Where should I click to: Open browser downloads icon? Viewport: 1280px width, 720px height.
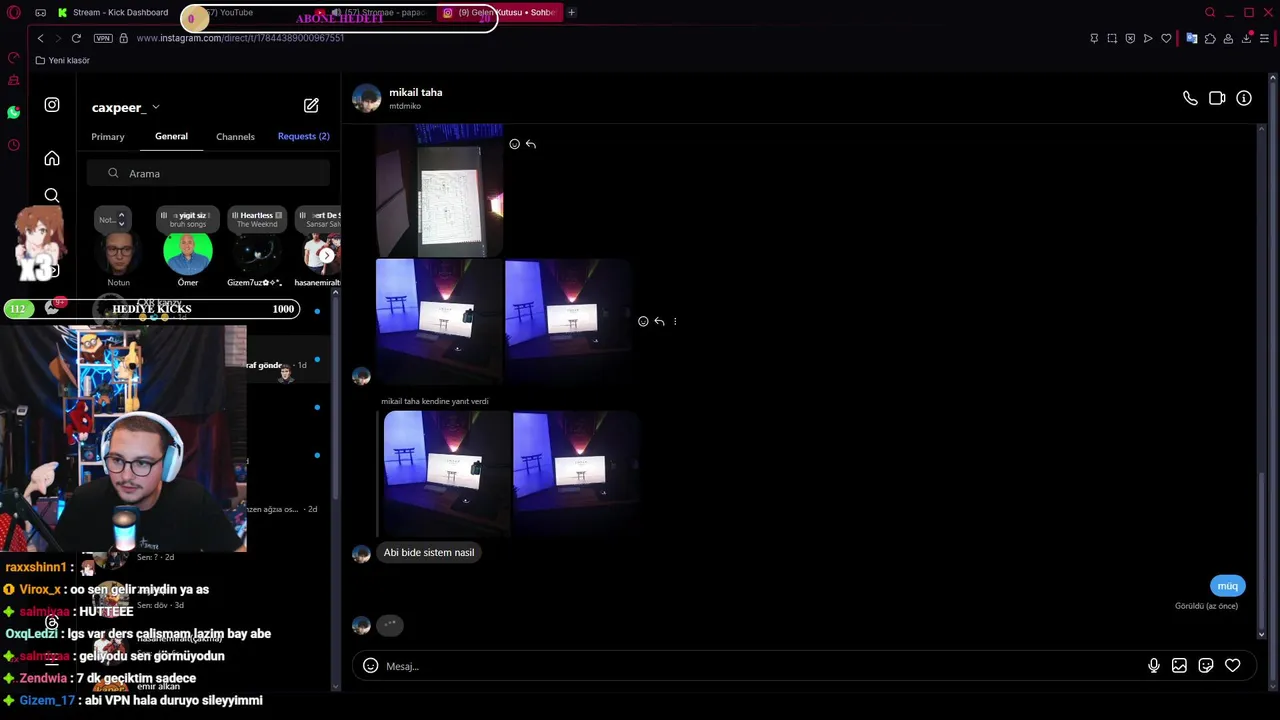tap(1246, 38)
